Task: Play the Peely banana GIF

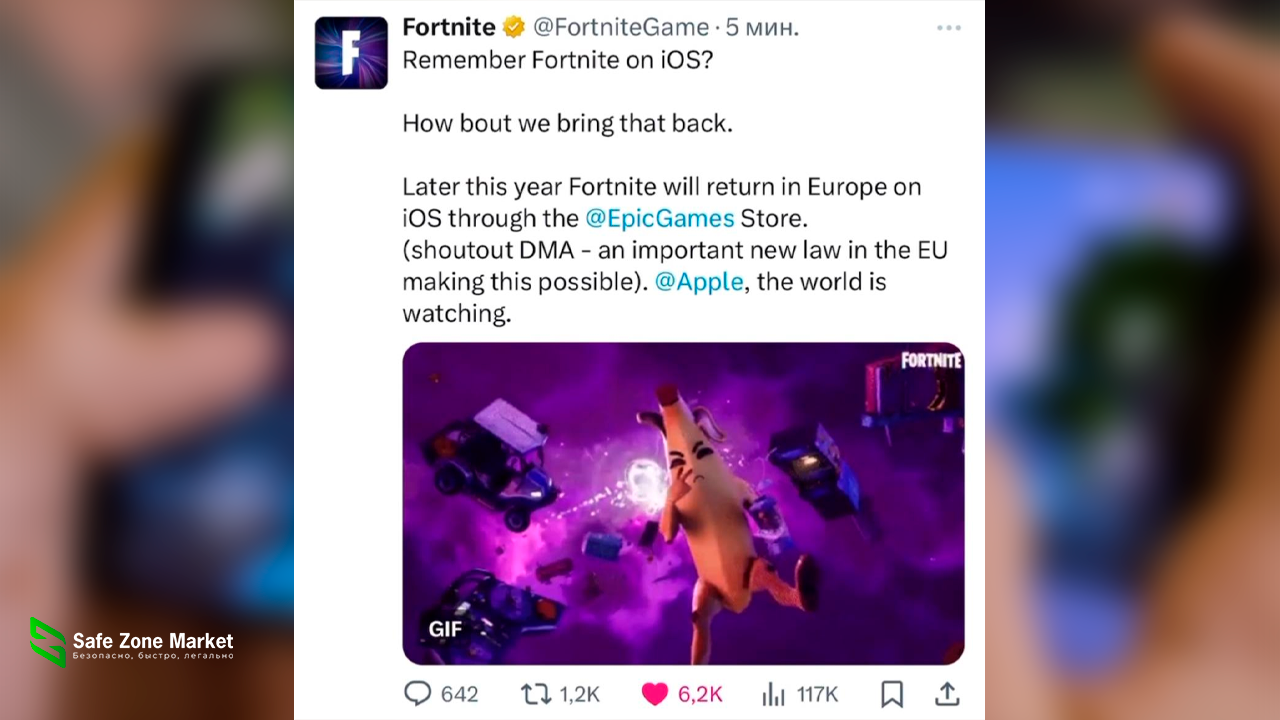Action: (x=683, y=503)
